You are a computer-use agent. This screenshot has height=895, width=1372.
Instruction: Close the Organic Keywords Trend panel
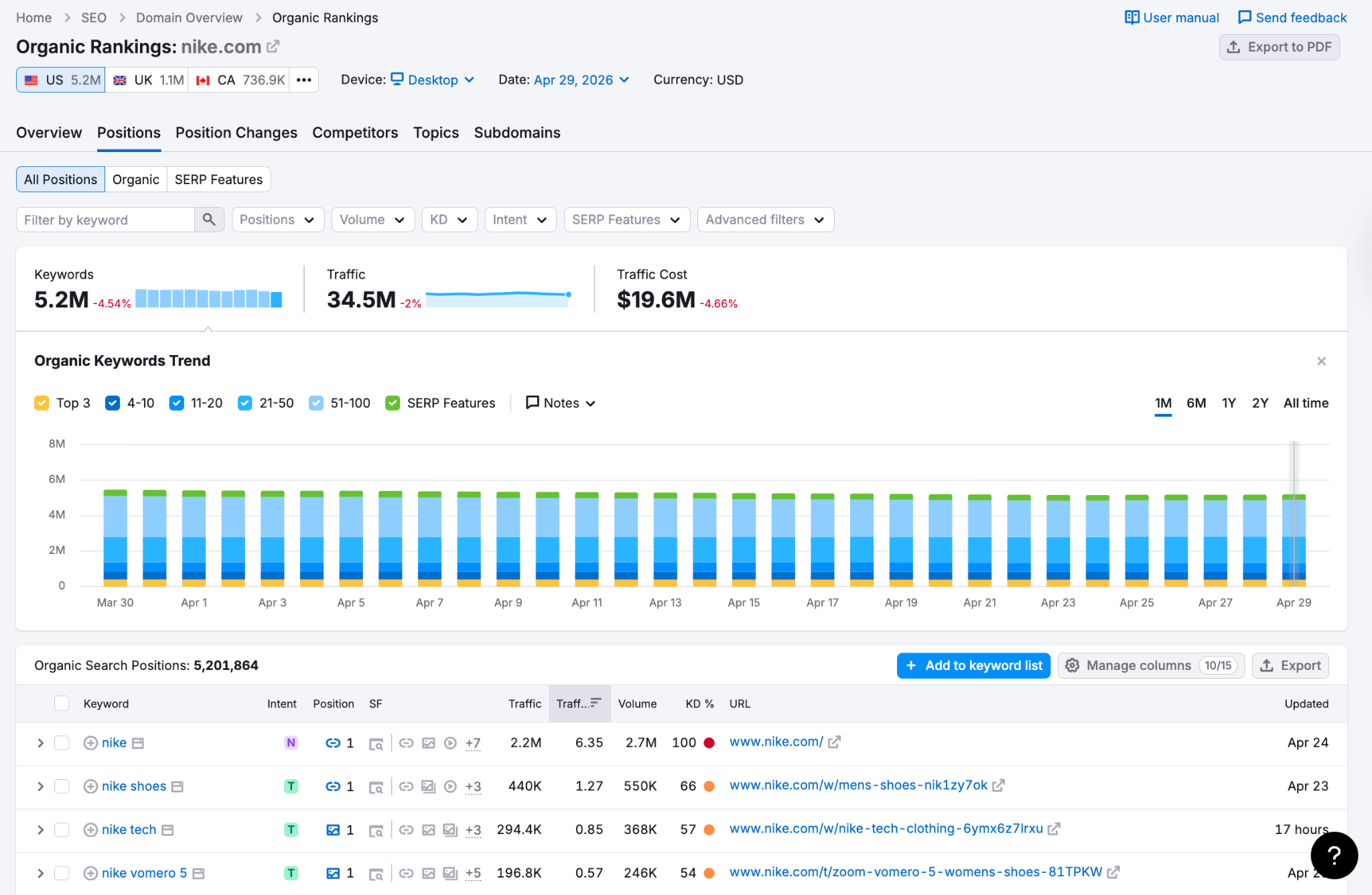1321,361
